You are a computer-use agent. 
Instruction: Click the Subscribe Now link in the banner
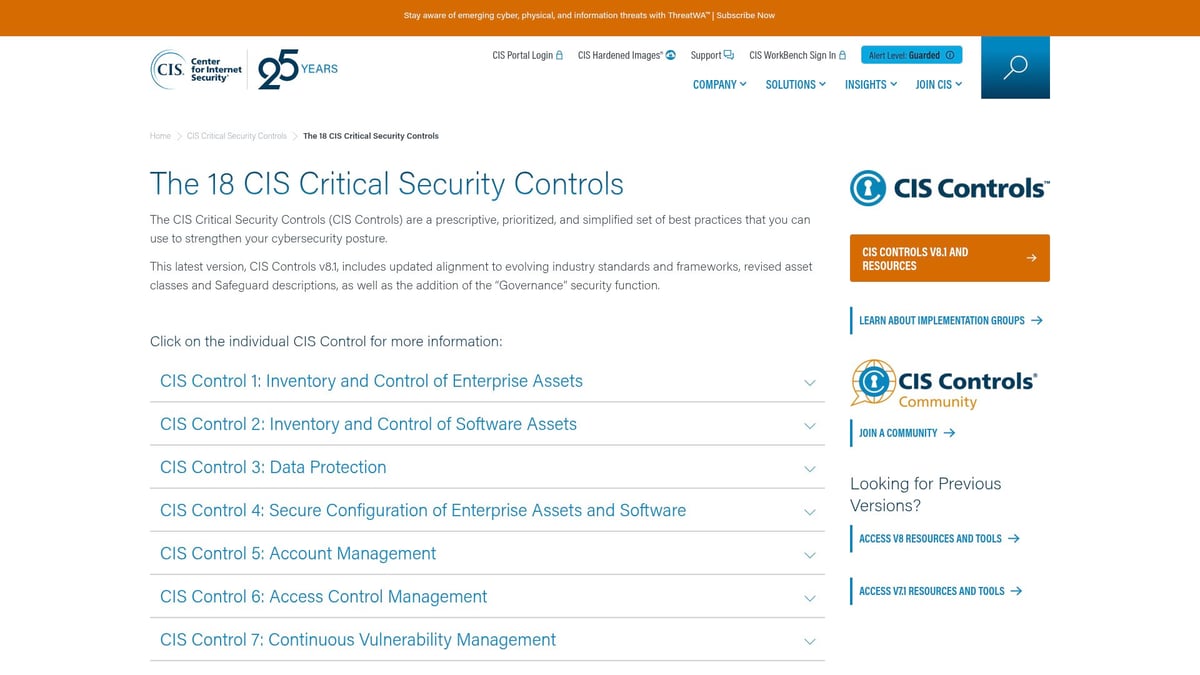[745, 15]
